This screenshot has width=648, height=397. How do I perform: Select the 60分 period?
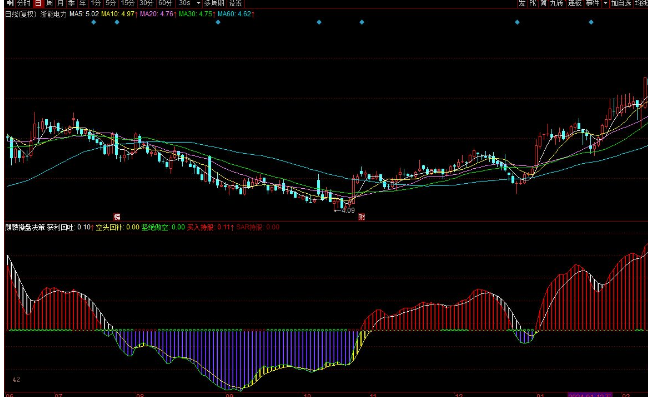pyautogui.click(x=165, y=3)
